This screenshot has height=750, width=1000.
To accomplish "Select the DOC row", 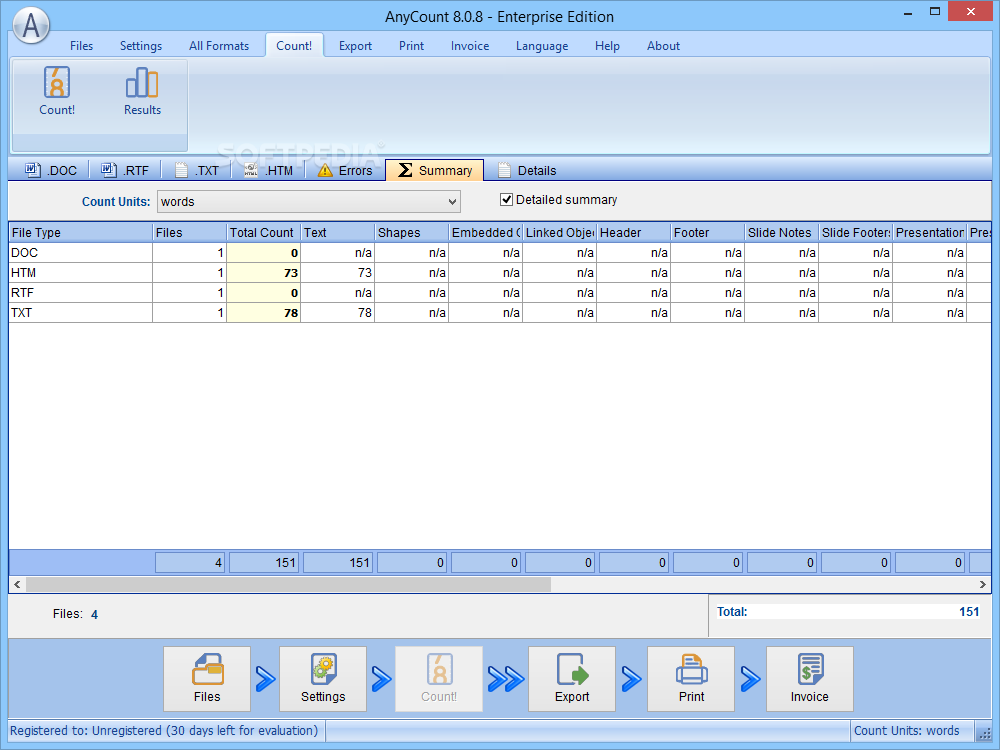I will click(x=500, y=253).
